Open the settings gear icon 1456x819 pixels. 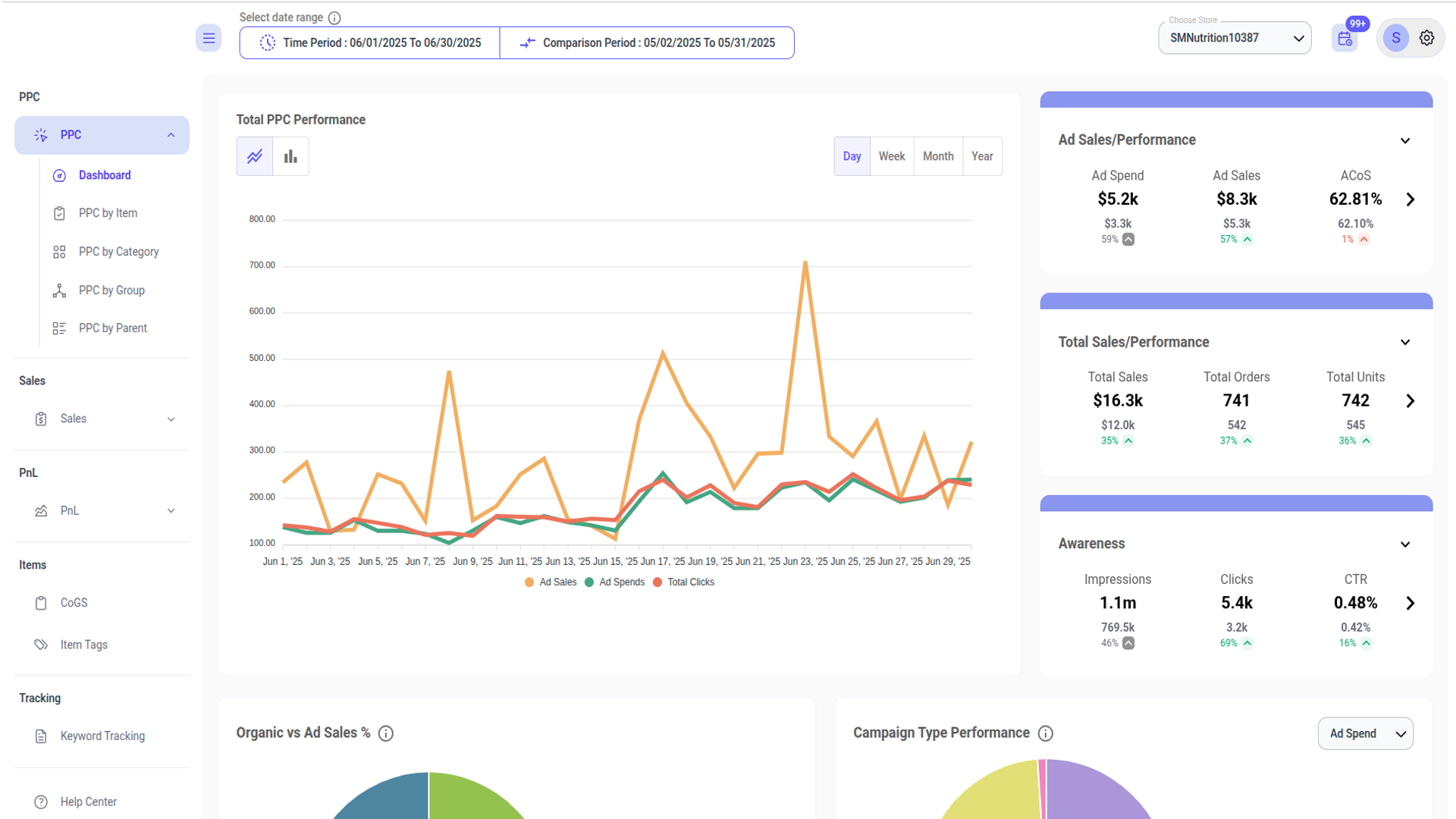coord(1427,38)
